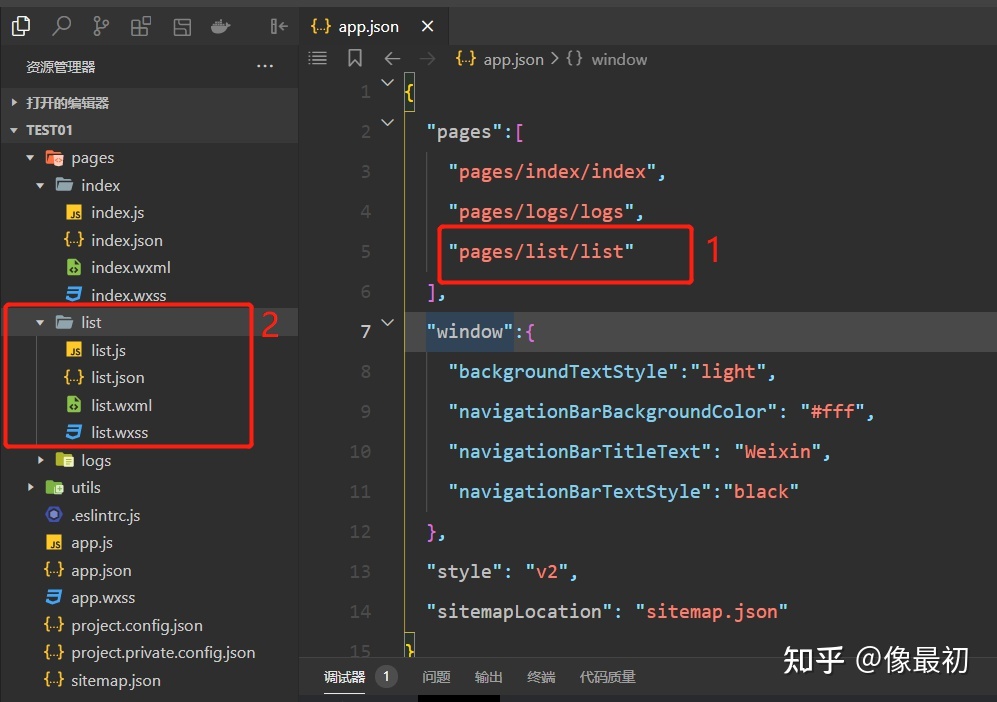Expand the utils folder

click(30, 488)
